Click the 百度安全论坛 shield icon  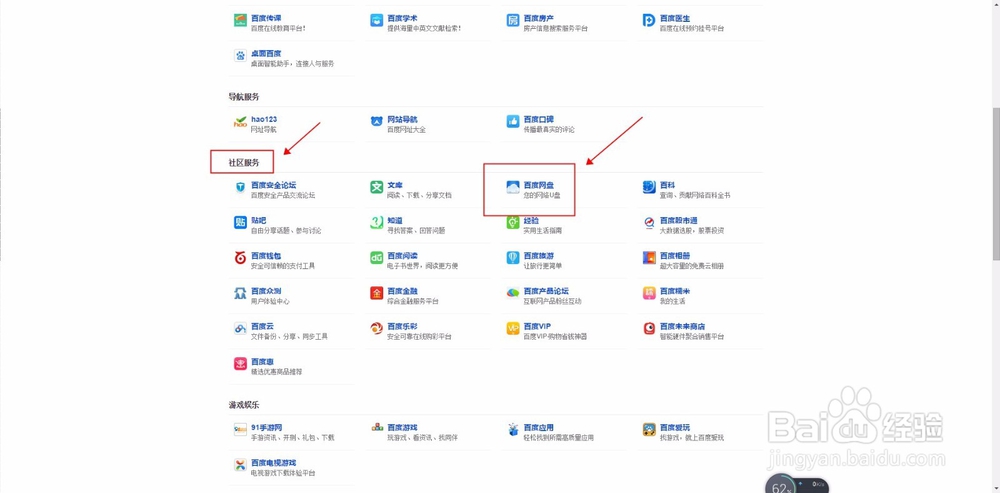point(240,188)
